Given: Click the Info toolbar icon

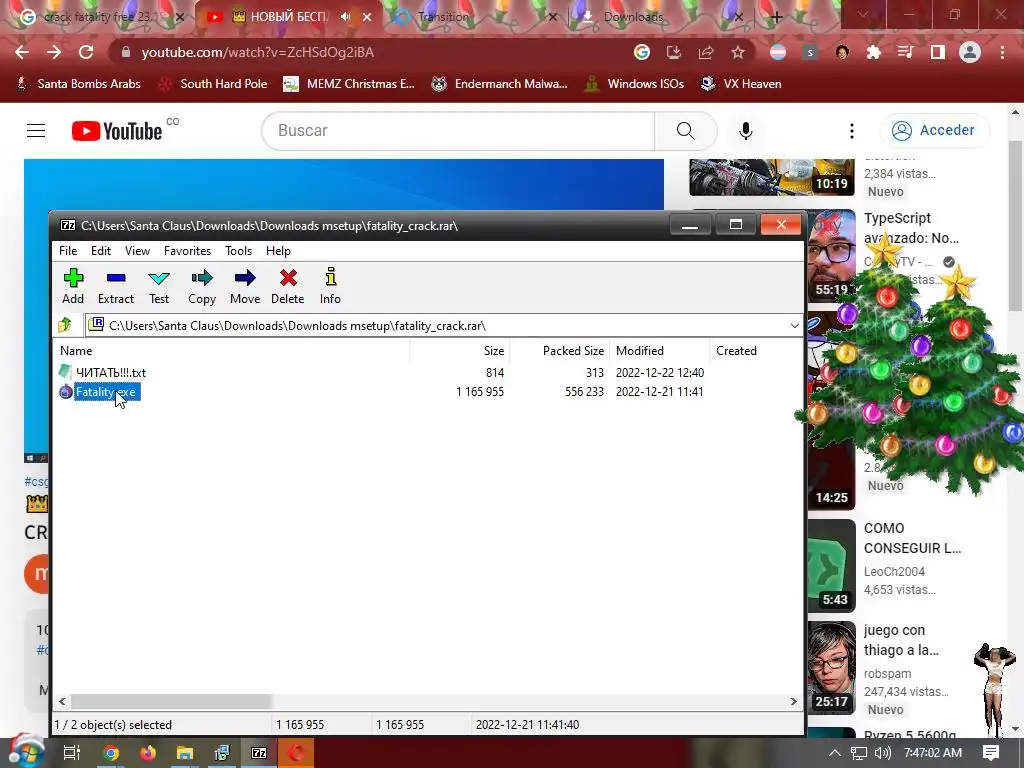Looking at the screenshot, I should click(x=330, y=286).
